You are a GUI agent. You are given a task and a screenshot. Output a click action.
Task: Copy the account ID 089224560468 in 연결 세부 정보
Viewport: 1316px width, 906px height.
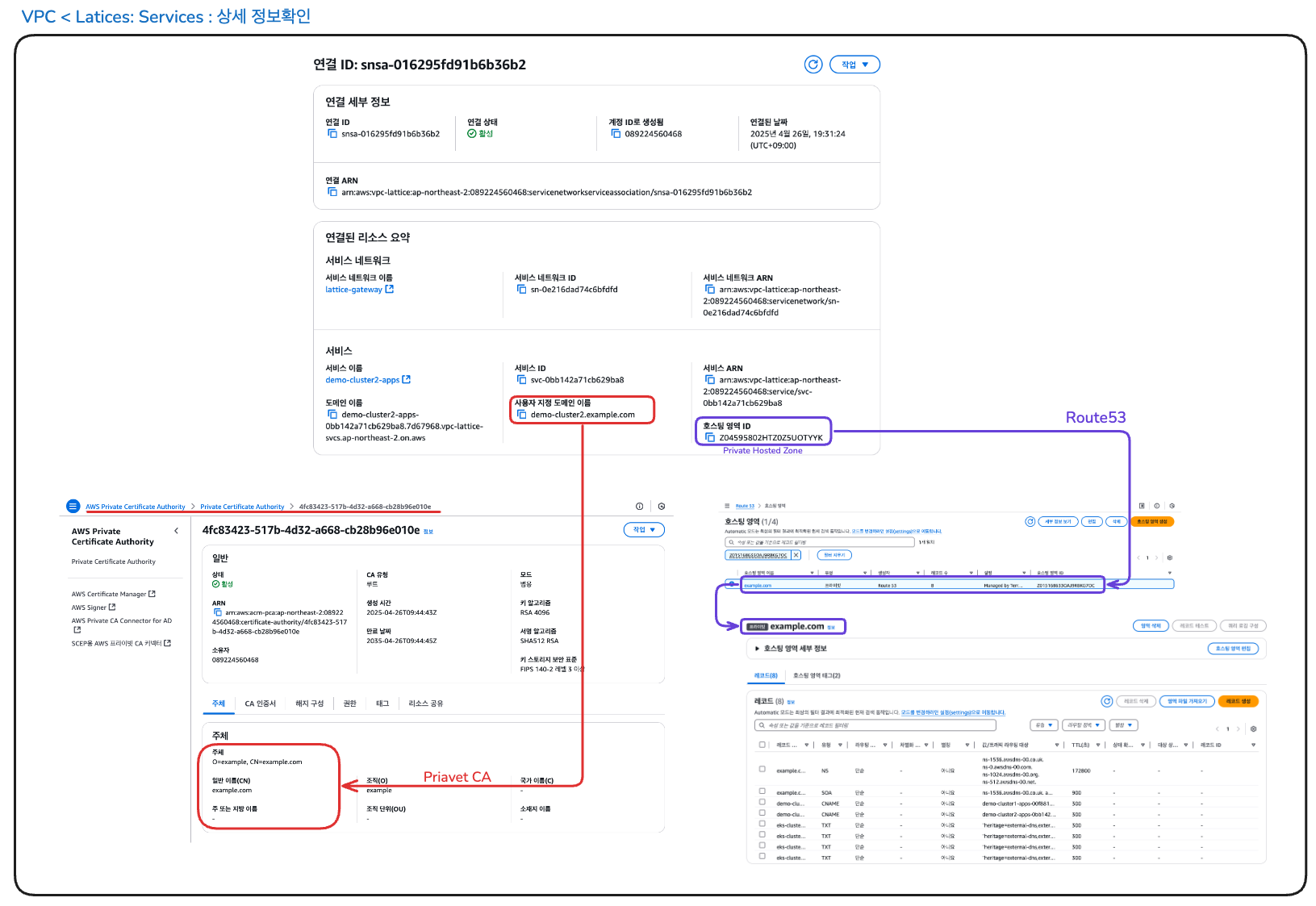pos(616,134)
